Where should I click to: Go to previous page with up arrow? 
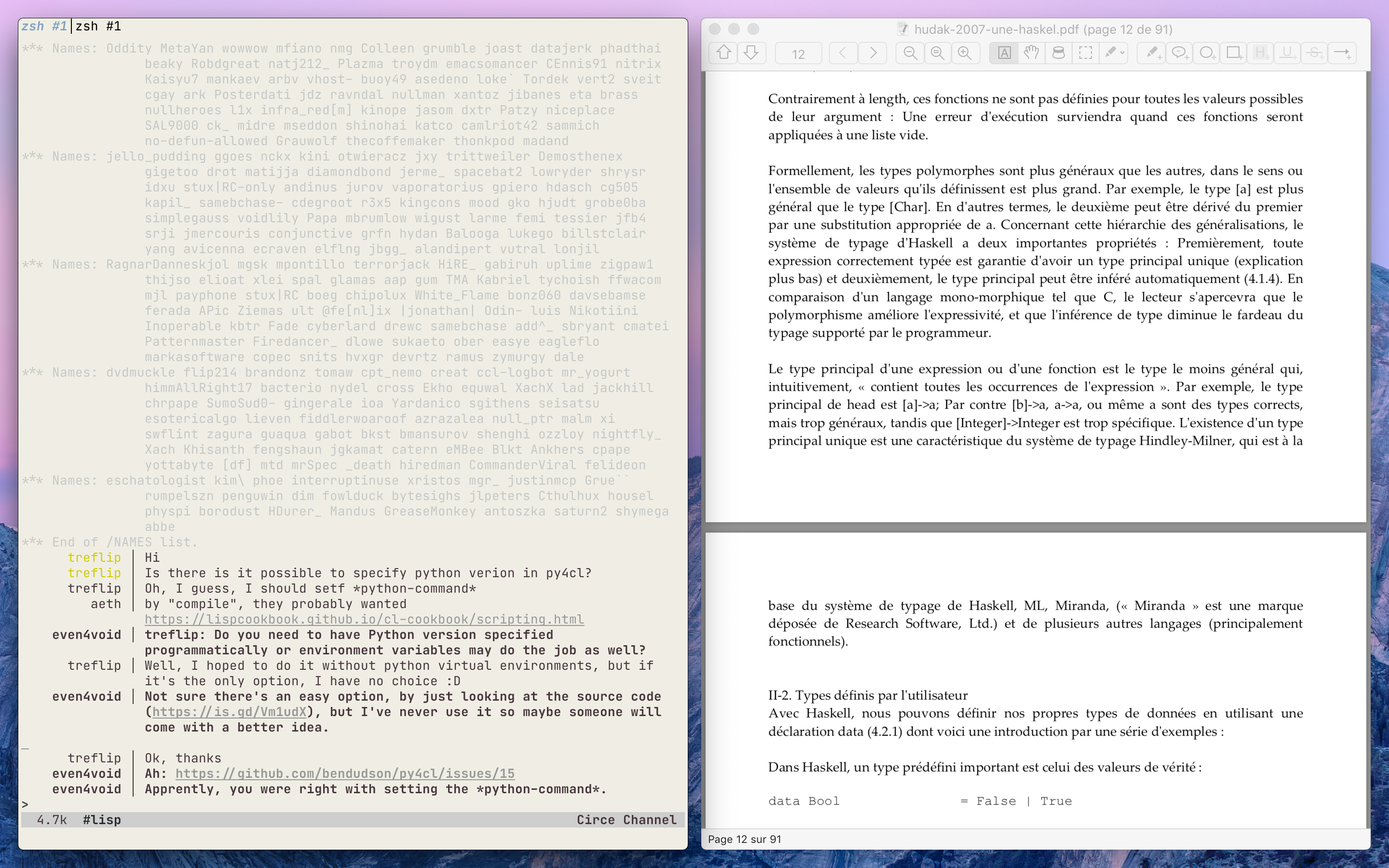click(723, 54)
